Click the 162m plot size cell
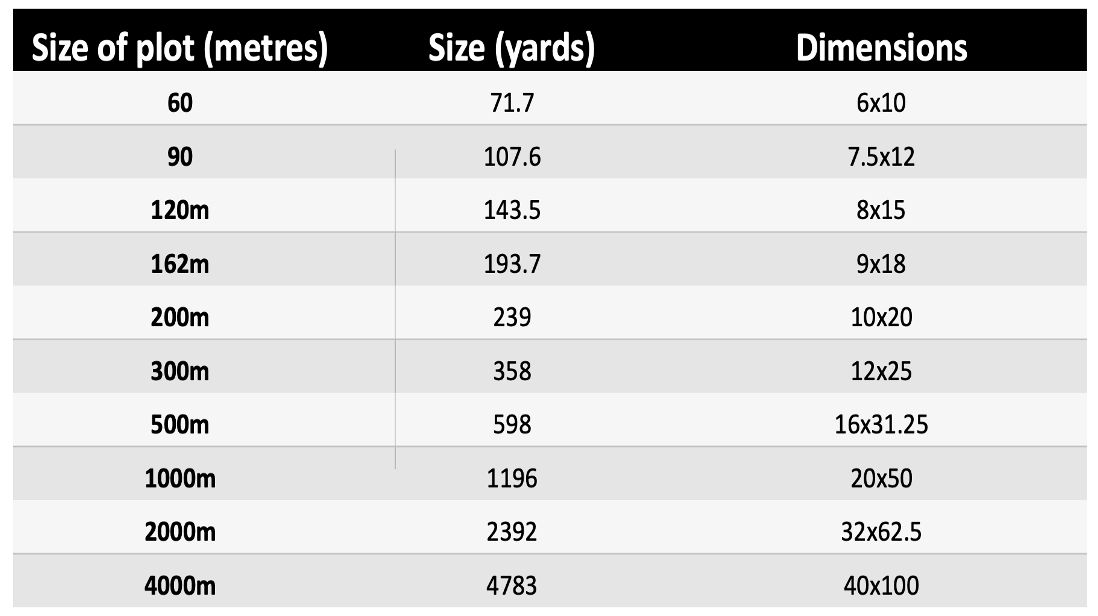 (x=181, y=265)
